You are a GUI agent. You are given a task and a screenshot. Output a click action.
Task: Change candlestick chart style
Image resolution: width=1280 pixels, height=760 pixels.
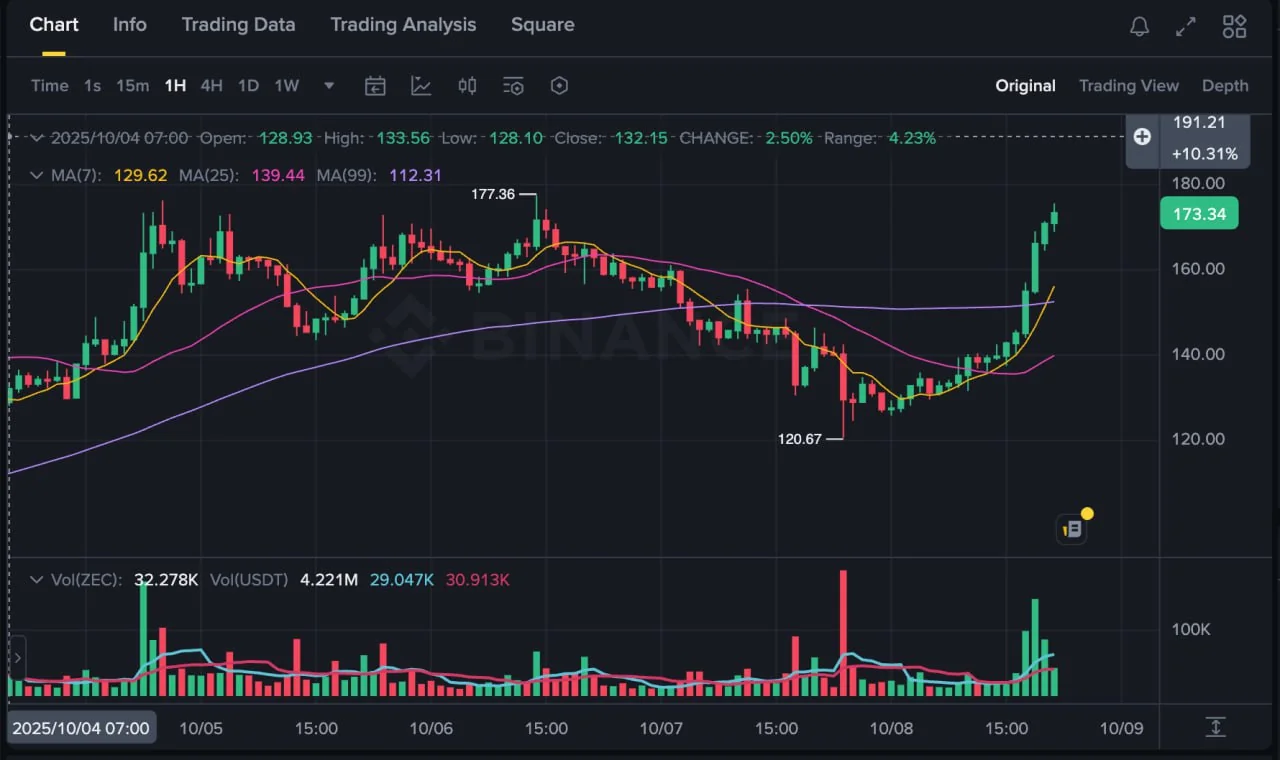pos(467,86)
